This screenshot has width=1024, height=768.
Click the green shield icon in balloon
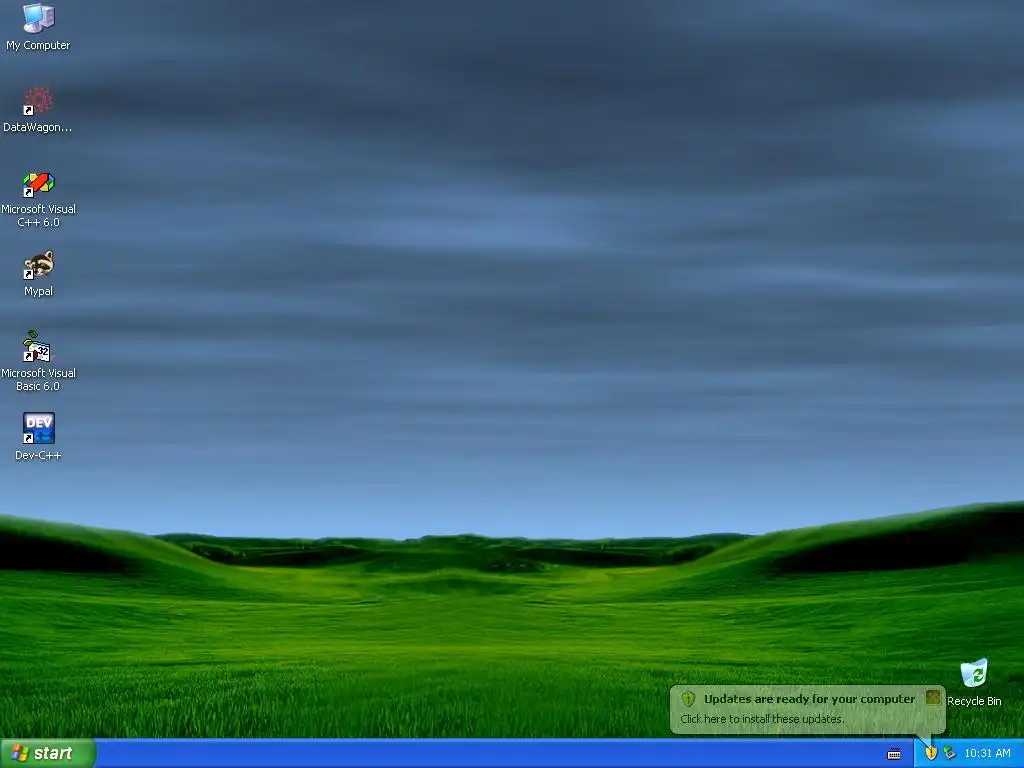click(x=688, y=699)
